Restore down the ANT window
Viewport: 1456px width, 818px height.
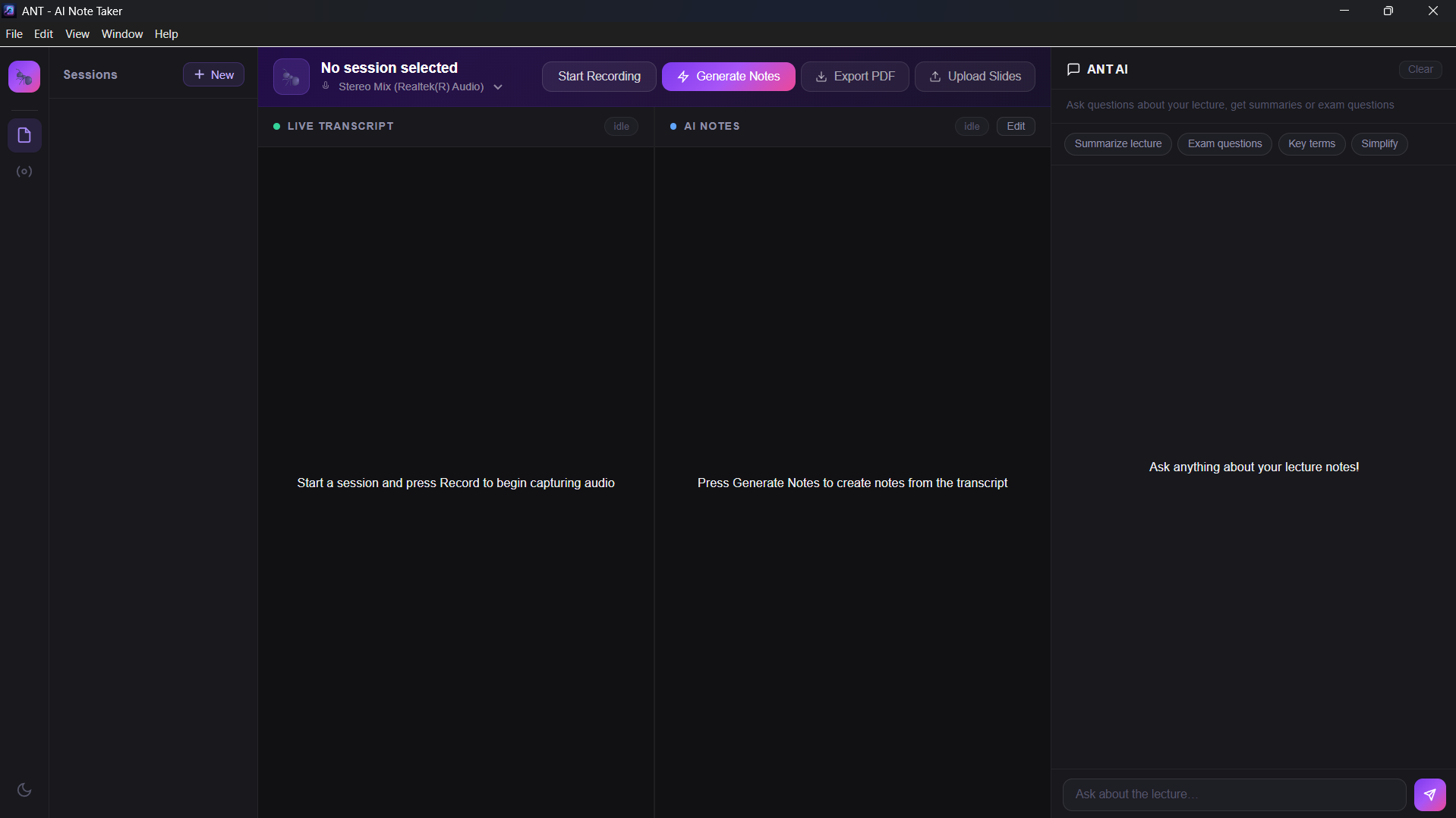click(x=1388, y=11)
